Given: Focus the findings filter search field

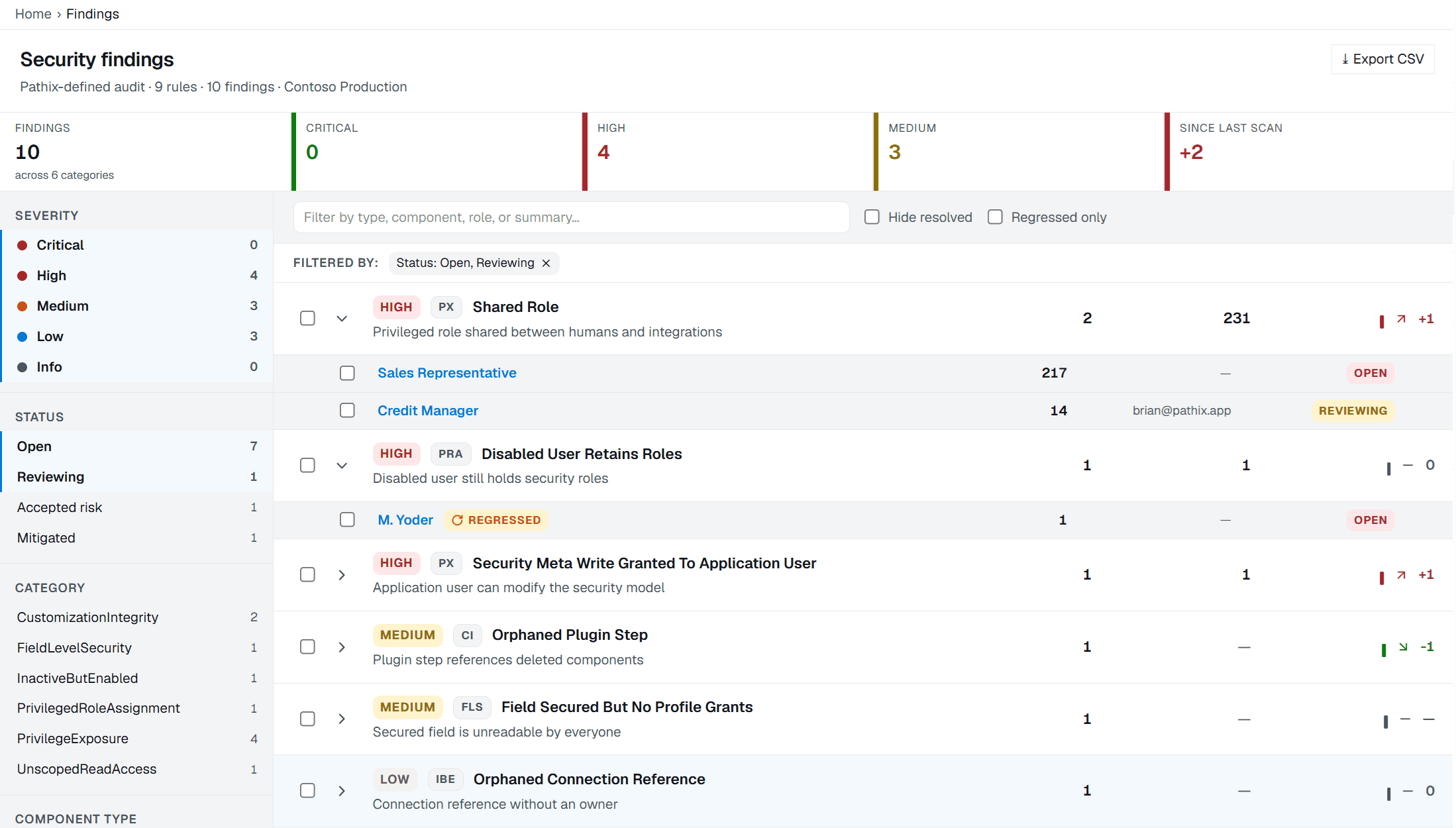Looking at the screenshot, I should (571, 217).
